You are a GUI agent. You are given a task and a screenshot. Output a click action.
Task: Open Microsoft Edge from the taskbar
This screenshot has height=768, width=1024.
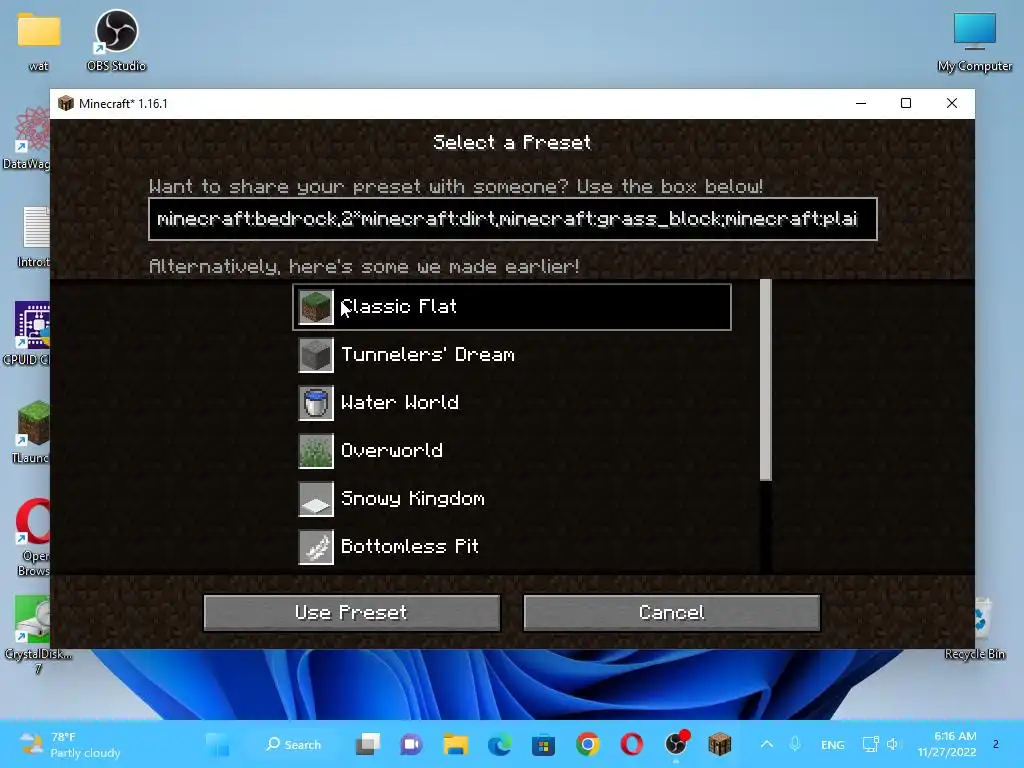point(500,744)
